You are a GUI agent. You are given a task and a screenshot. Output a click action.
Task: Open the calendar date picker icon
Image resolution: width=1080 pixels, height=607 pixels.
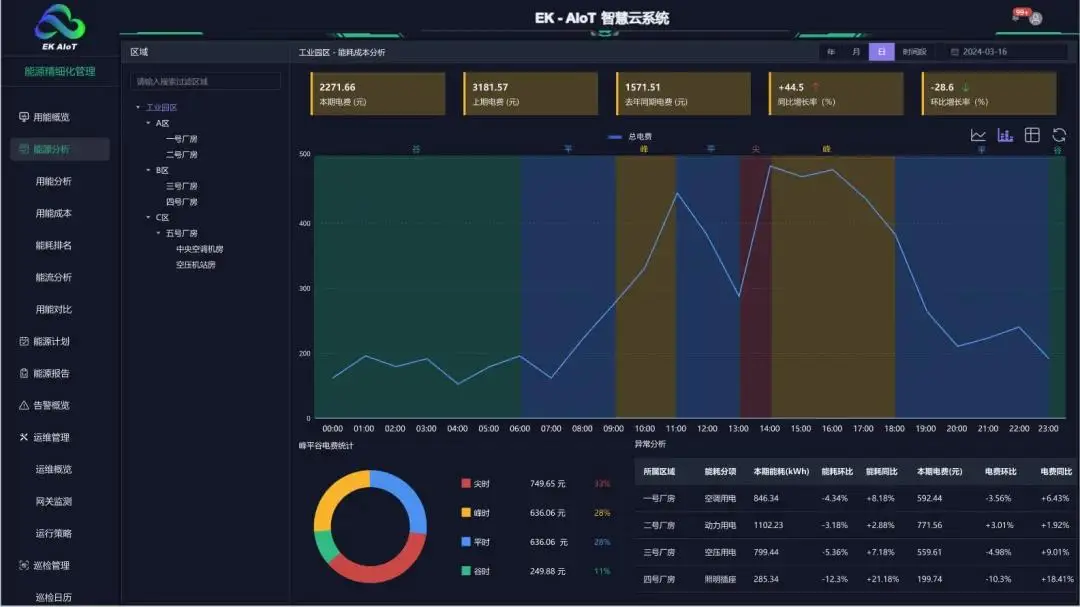coord(955,52)
